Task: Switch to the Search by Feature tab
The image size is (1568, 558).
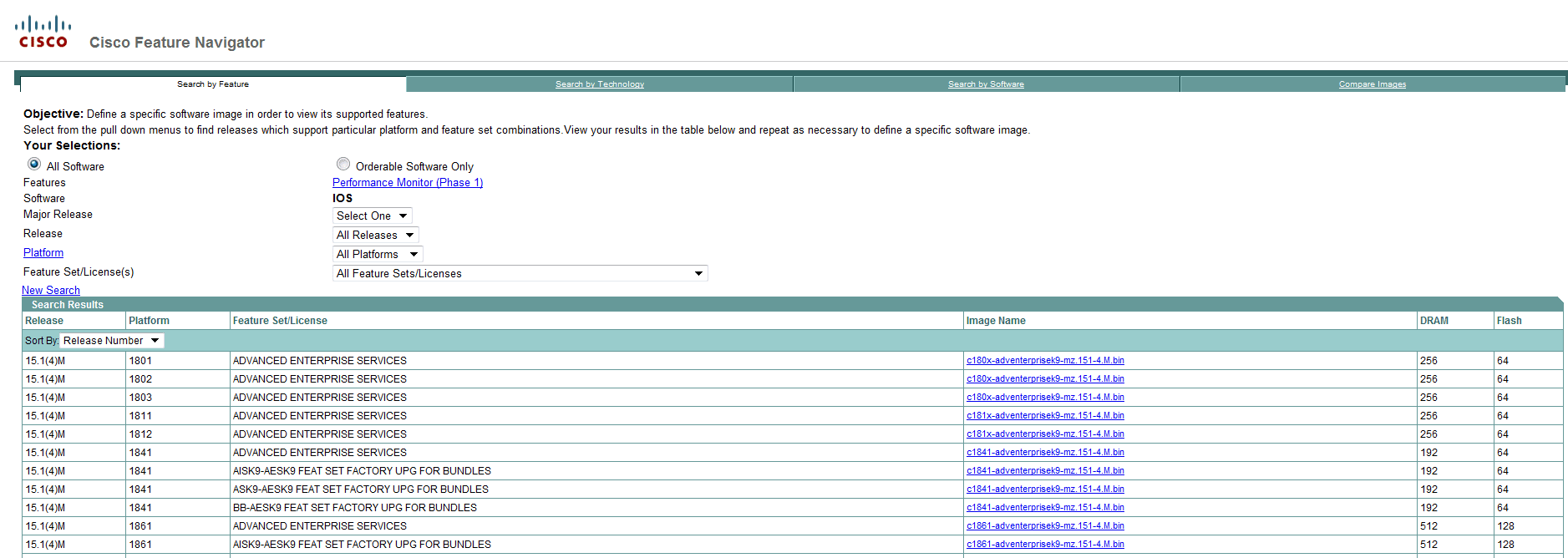Action: 213,84
